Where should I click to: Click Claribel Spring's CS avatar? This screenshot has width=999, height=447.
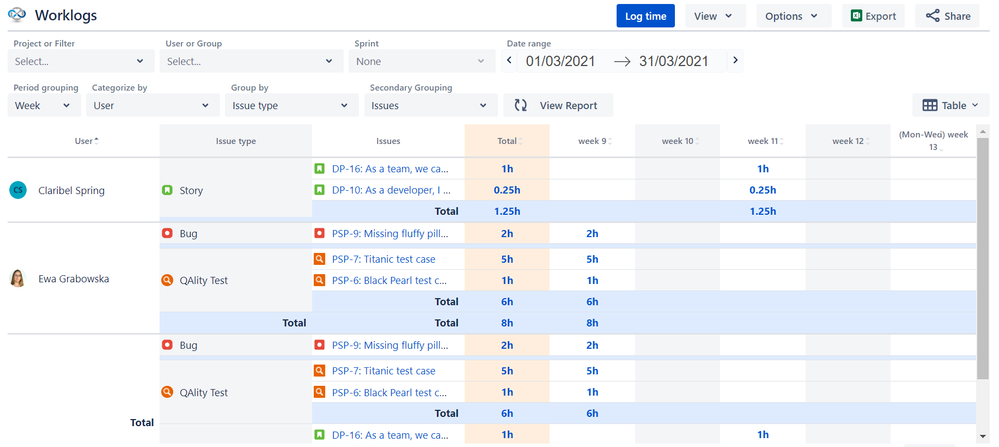(18, 190)
